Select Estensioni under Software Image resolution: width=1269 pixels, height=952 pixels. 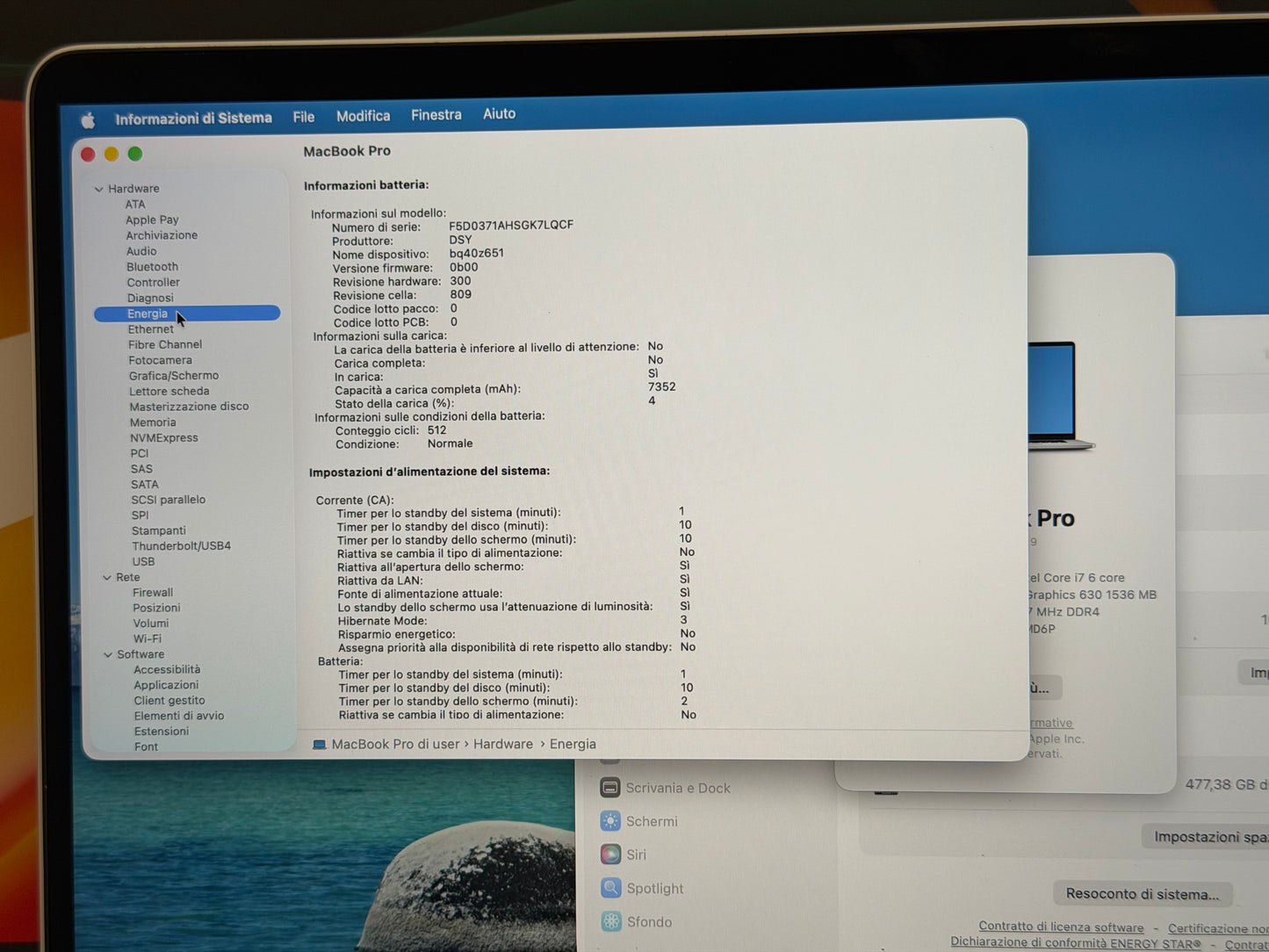pyautogui.click(x=162, y=732)
